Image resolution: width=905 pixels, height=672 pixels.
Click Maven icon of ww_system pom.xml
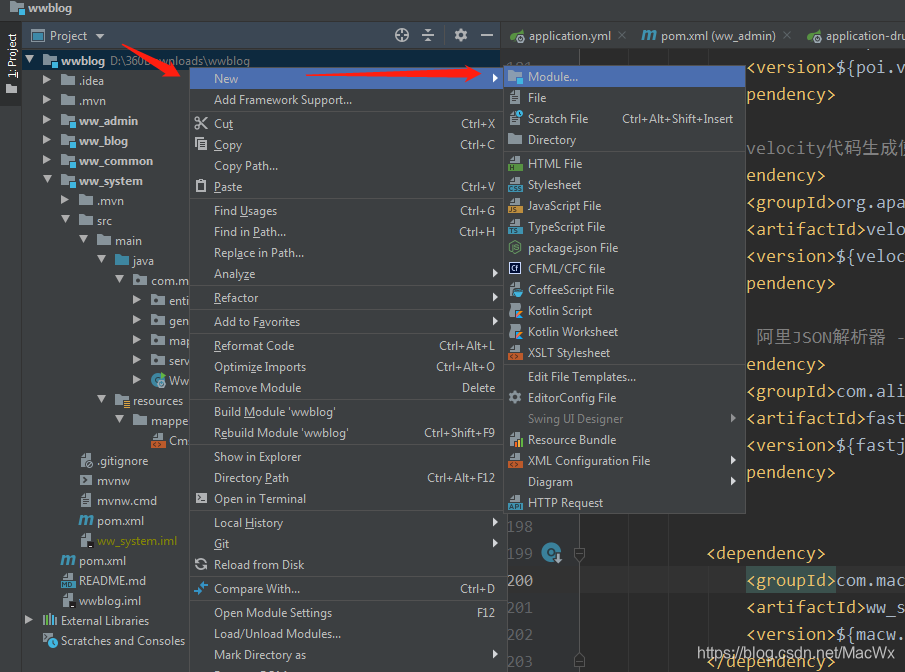point(86,520)
